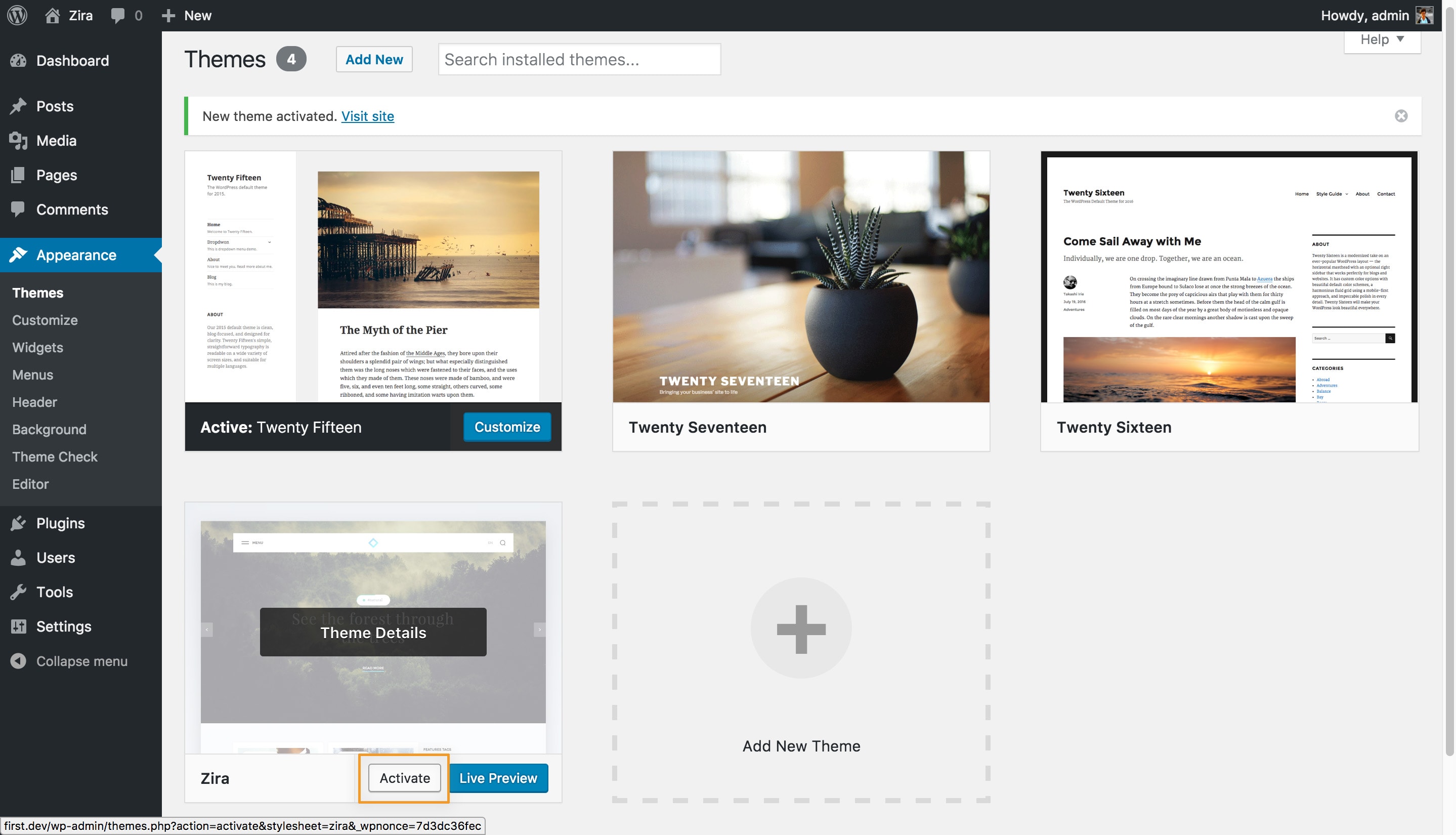Open the Users menu
The height and width of the screenshot is (835, 1456).
81,558
